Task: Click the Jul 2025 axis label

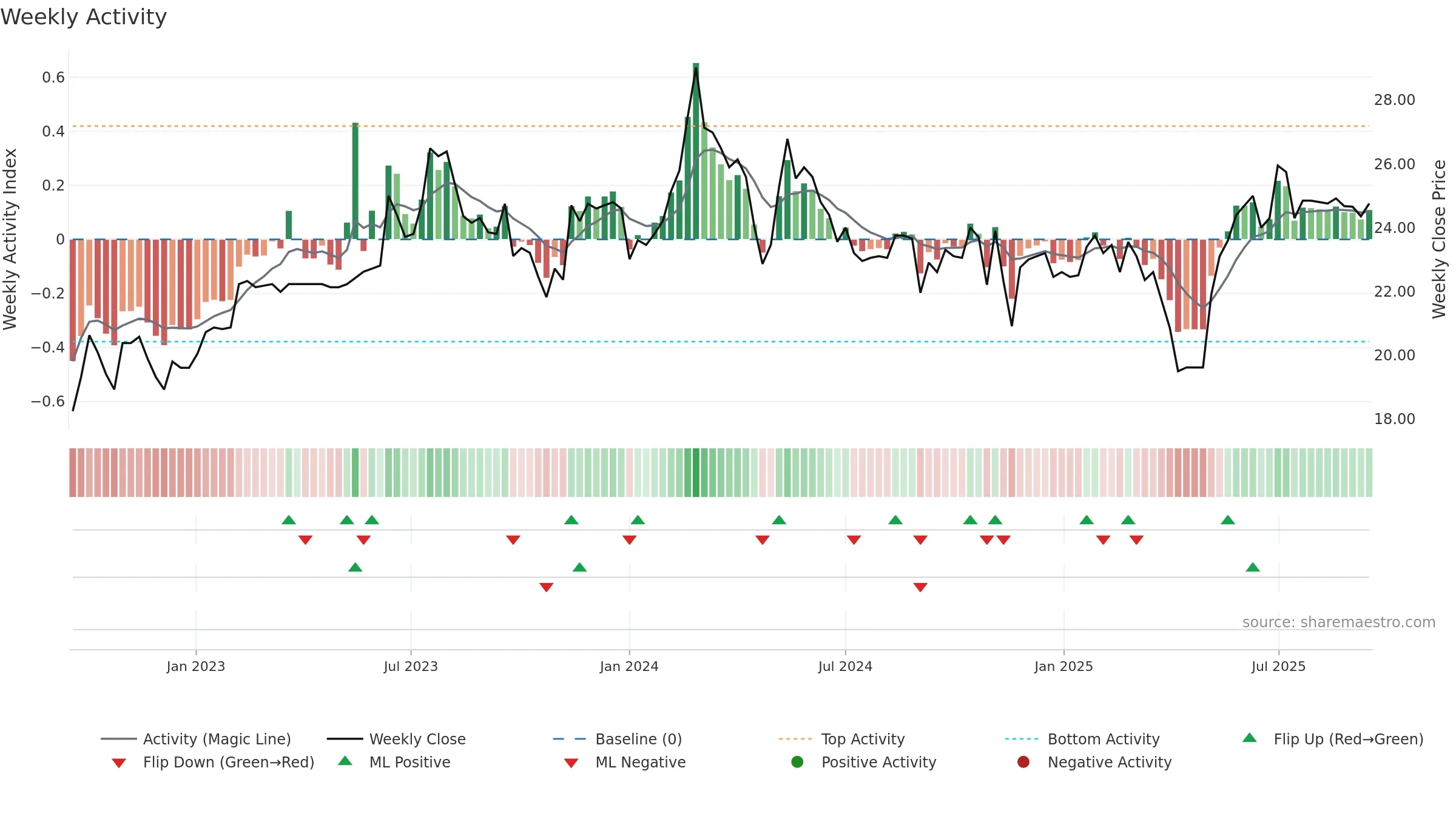Action: 1278,666
